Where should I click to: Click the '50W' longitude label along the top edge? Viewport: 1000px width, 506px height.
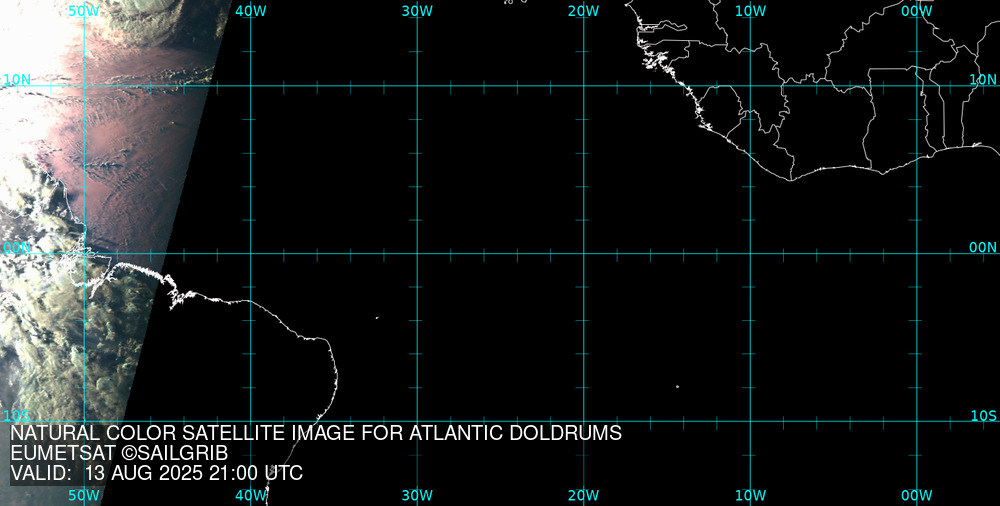tap(84, 11)
